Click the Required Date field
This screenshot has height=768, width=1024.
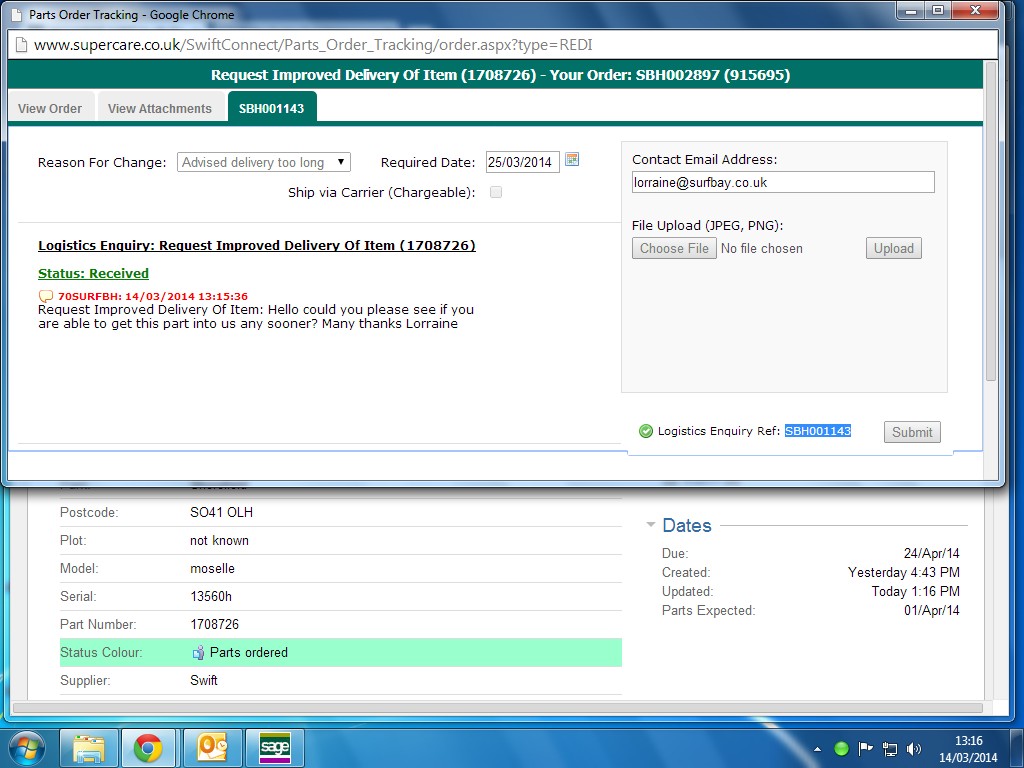point(522,162)
